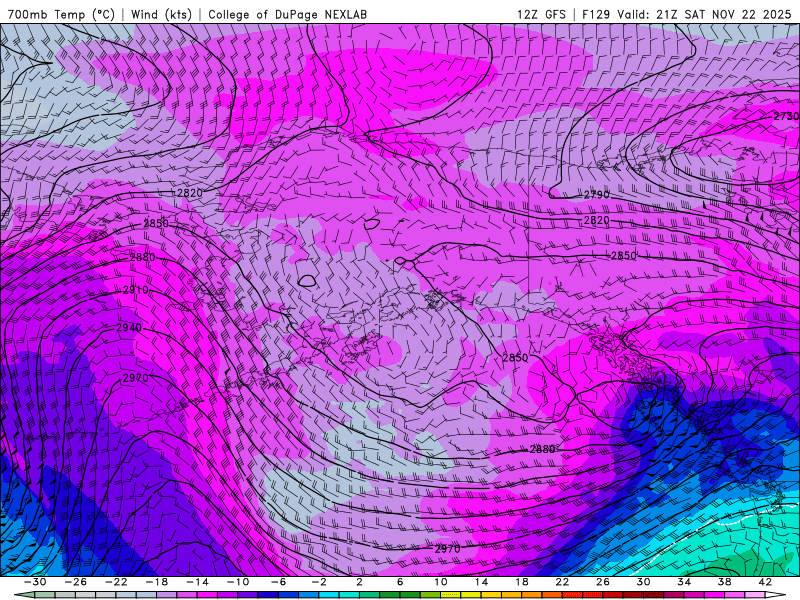Select the -10 color scale label
Screen dimensions: 800x600
tap(238, 582)
